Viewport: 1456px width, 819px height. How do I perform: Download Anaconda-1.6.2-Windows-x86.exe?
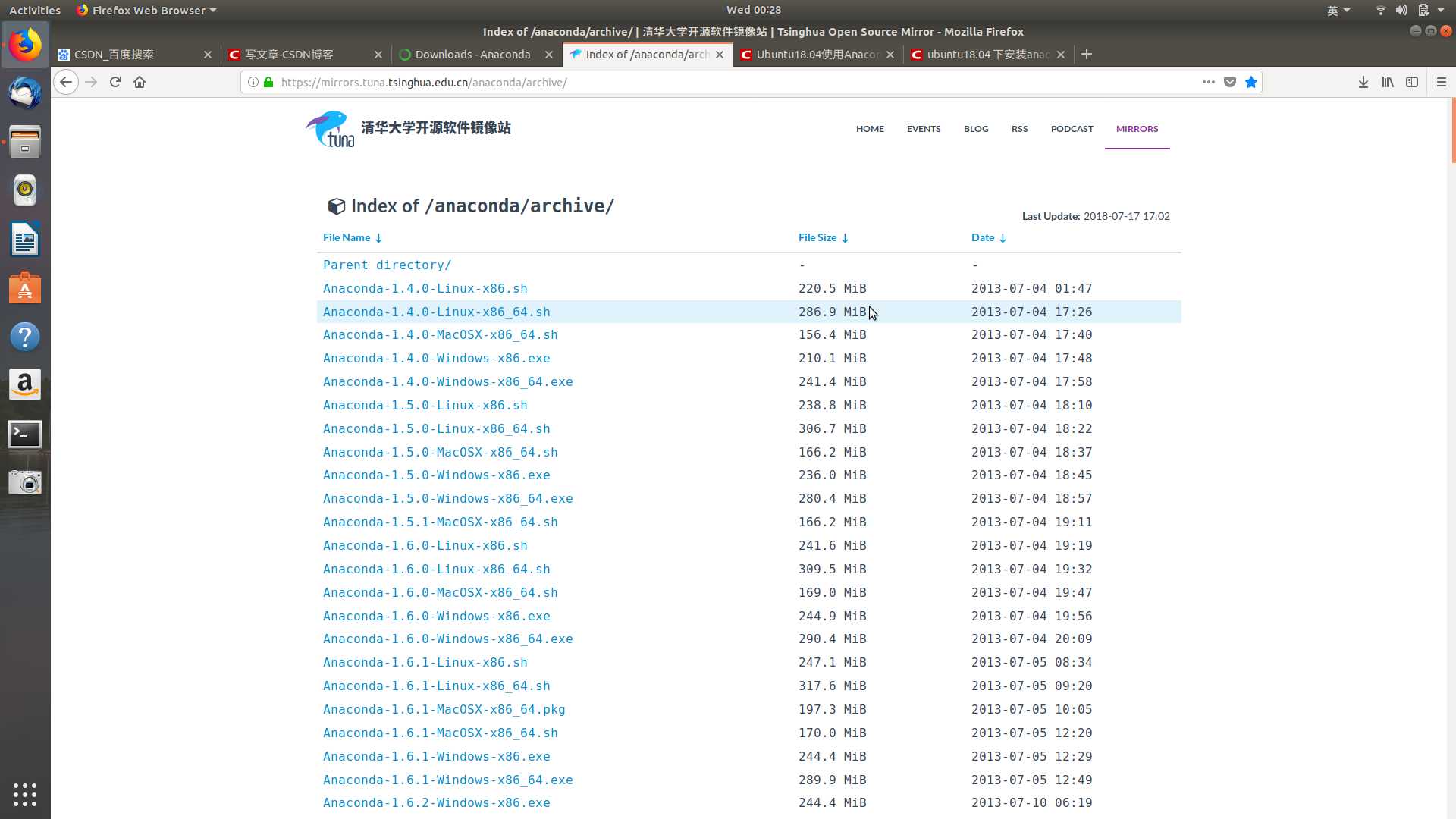[x=436, y=802]
